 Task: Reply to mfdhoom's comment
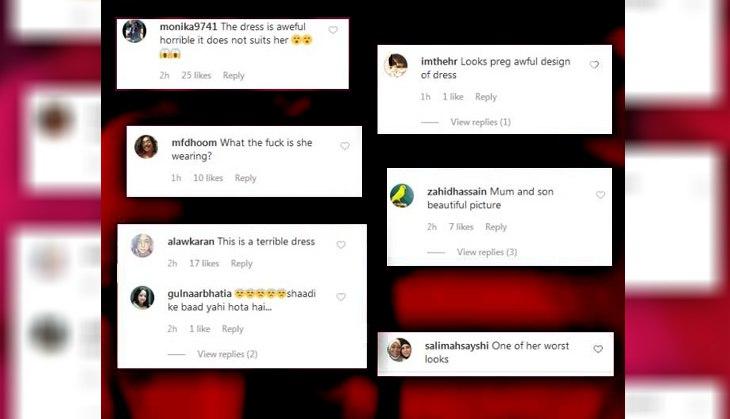(x=245, y=178)
